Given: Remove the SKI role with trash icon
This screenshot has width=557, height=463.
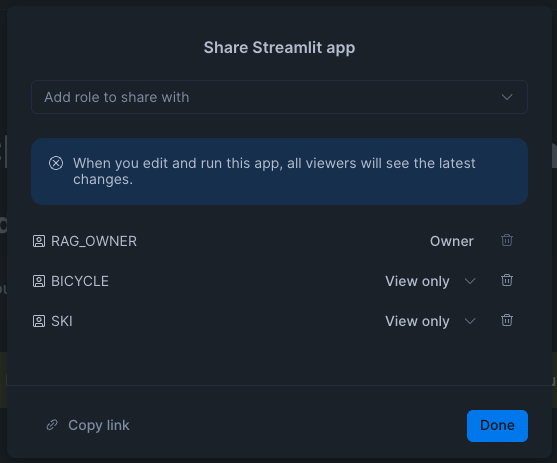Looking at the screenshot, I should pos(507,321).
